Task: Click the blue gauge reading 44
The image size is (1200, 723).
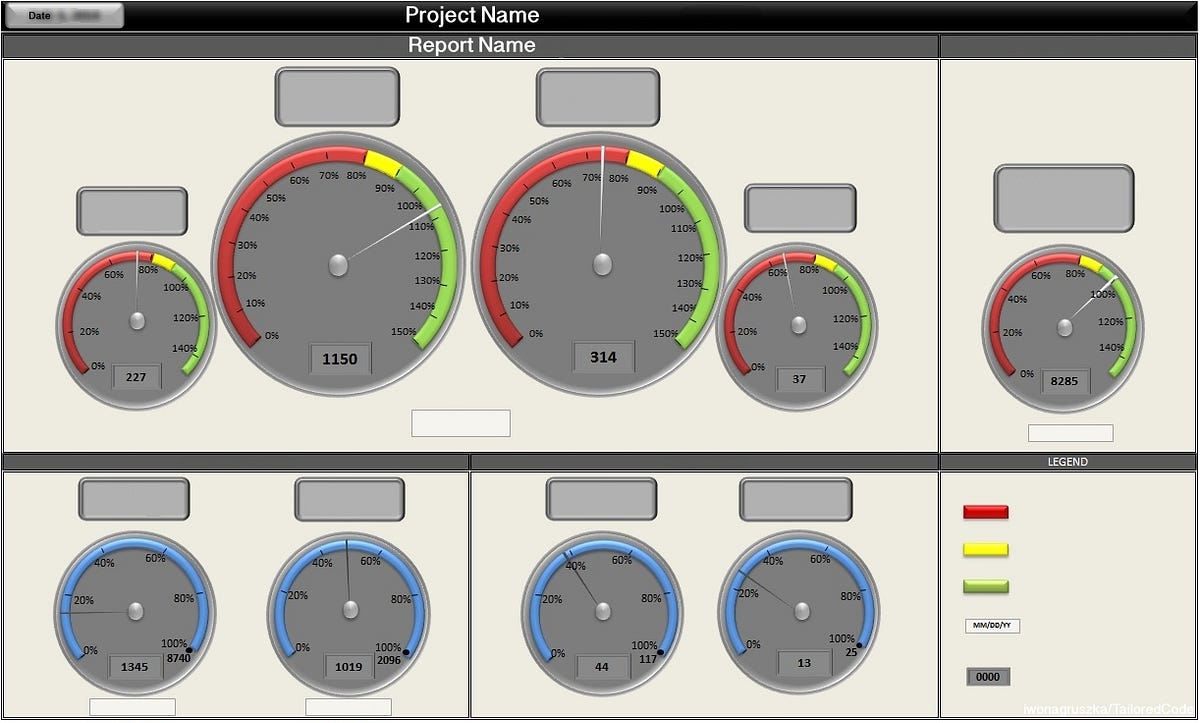Action: 602,611
